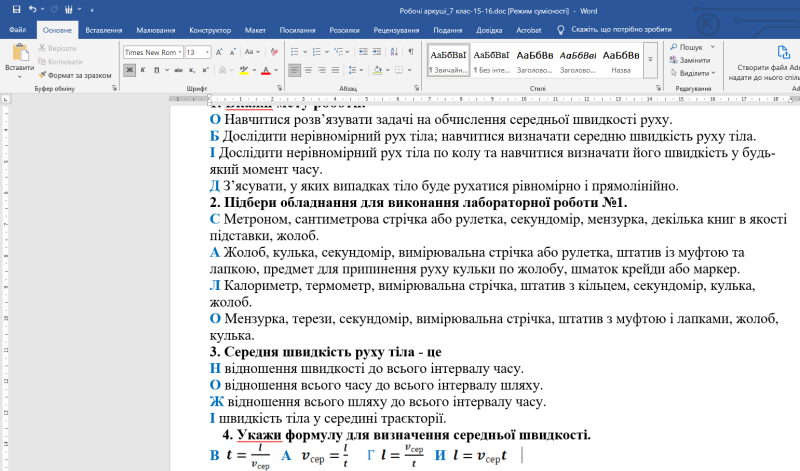Increase paragraph indent

(x=377, y=52)
